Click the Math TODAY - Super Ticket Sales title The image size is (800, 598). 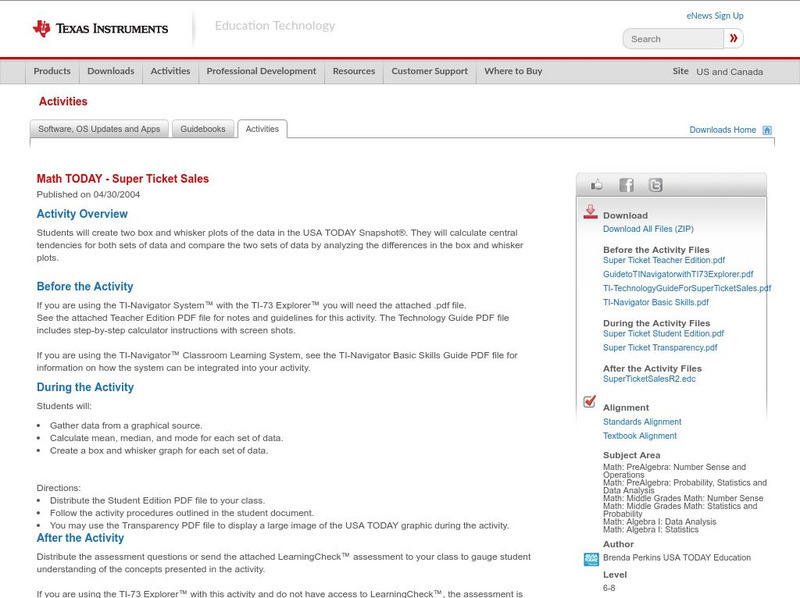tap(122, 179)
